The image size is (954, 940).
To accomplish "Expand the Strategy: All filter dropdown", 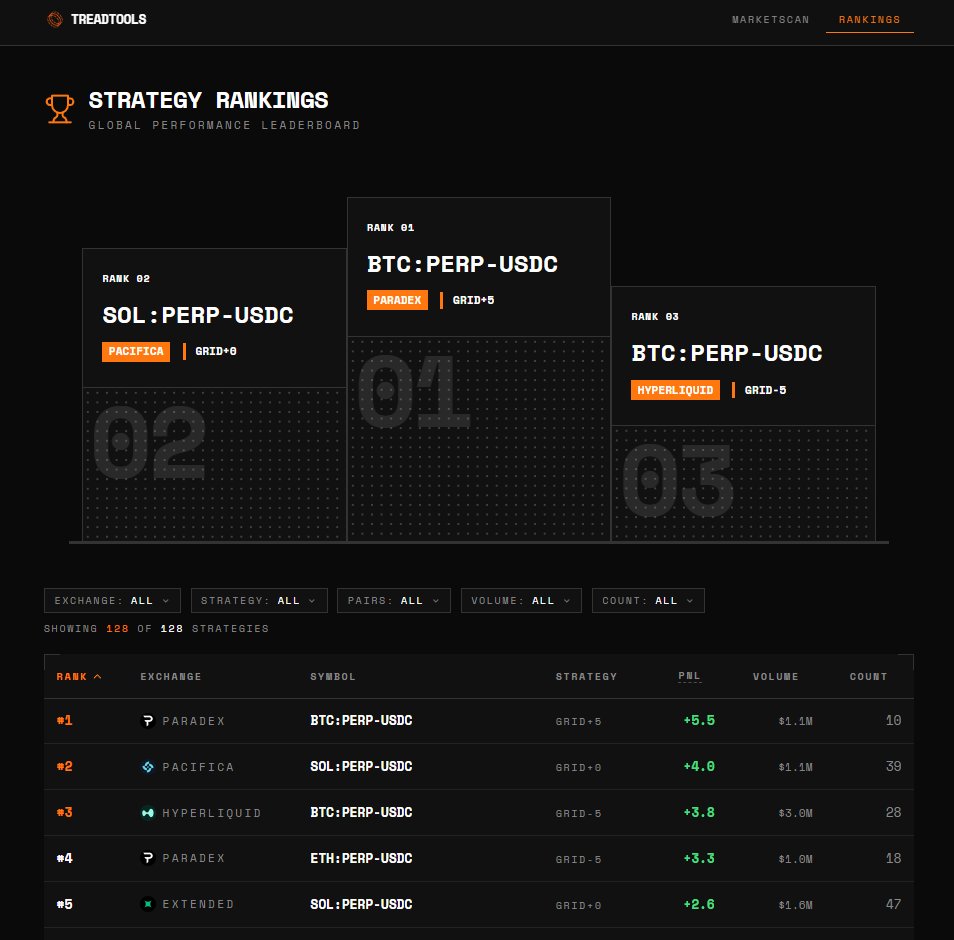I will 259,601.
